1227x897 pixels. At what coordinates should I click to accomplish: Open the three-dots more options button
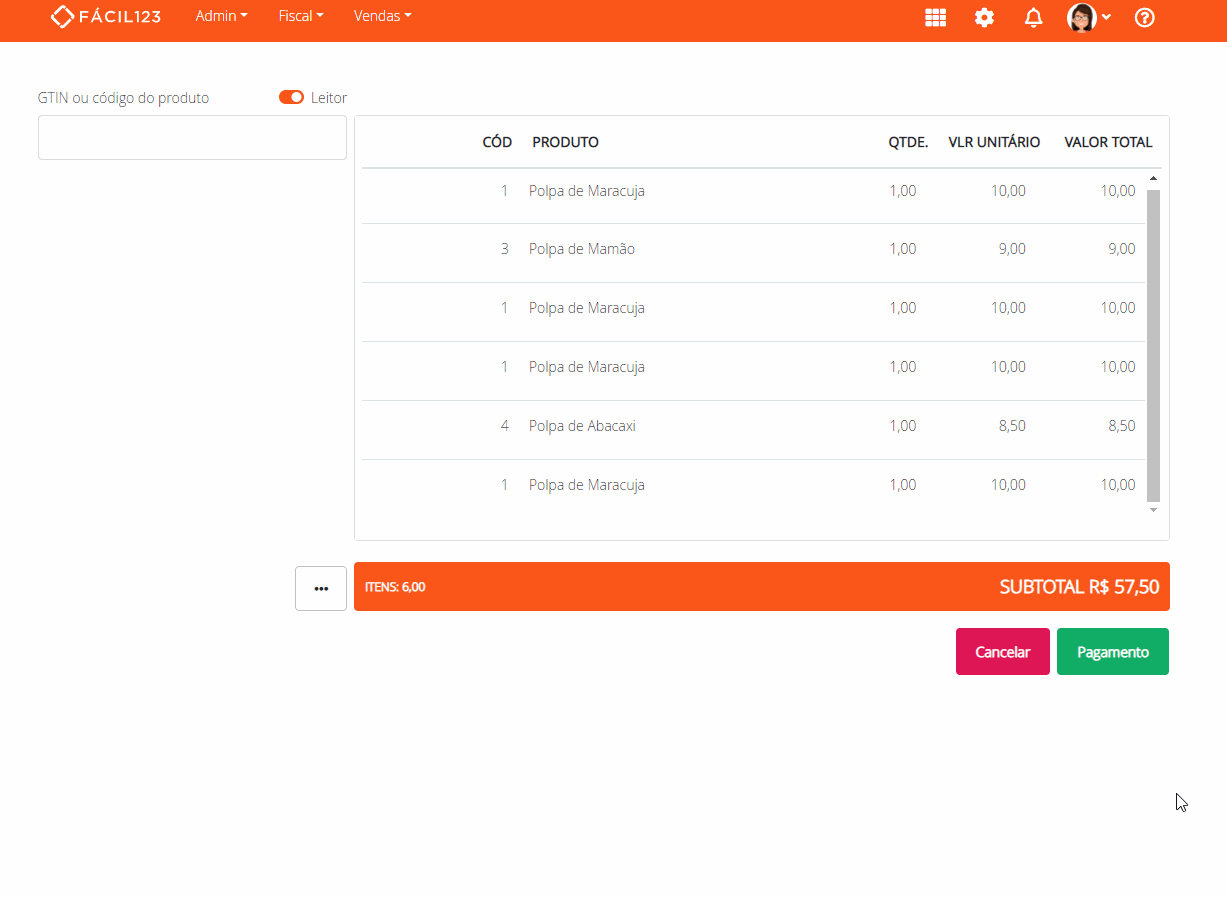[x=321, y=588]
